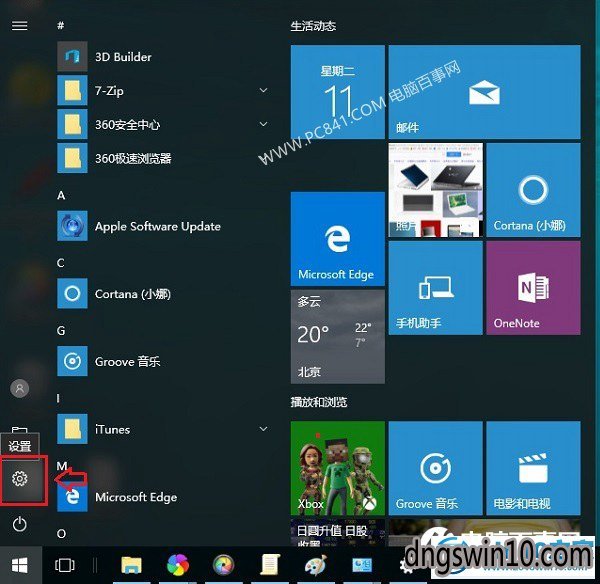Open the Microsoft Edge tile
Image resolution: width=600 pixels, height=584 pixels.
338,239
